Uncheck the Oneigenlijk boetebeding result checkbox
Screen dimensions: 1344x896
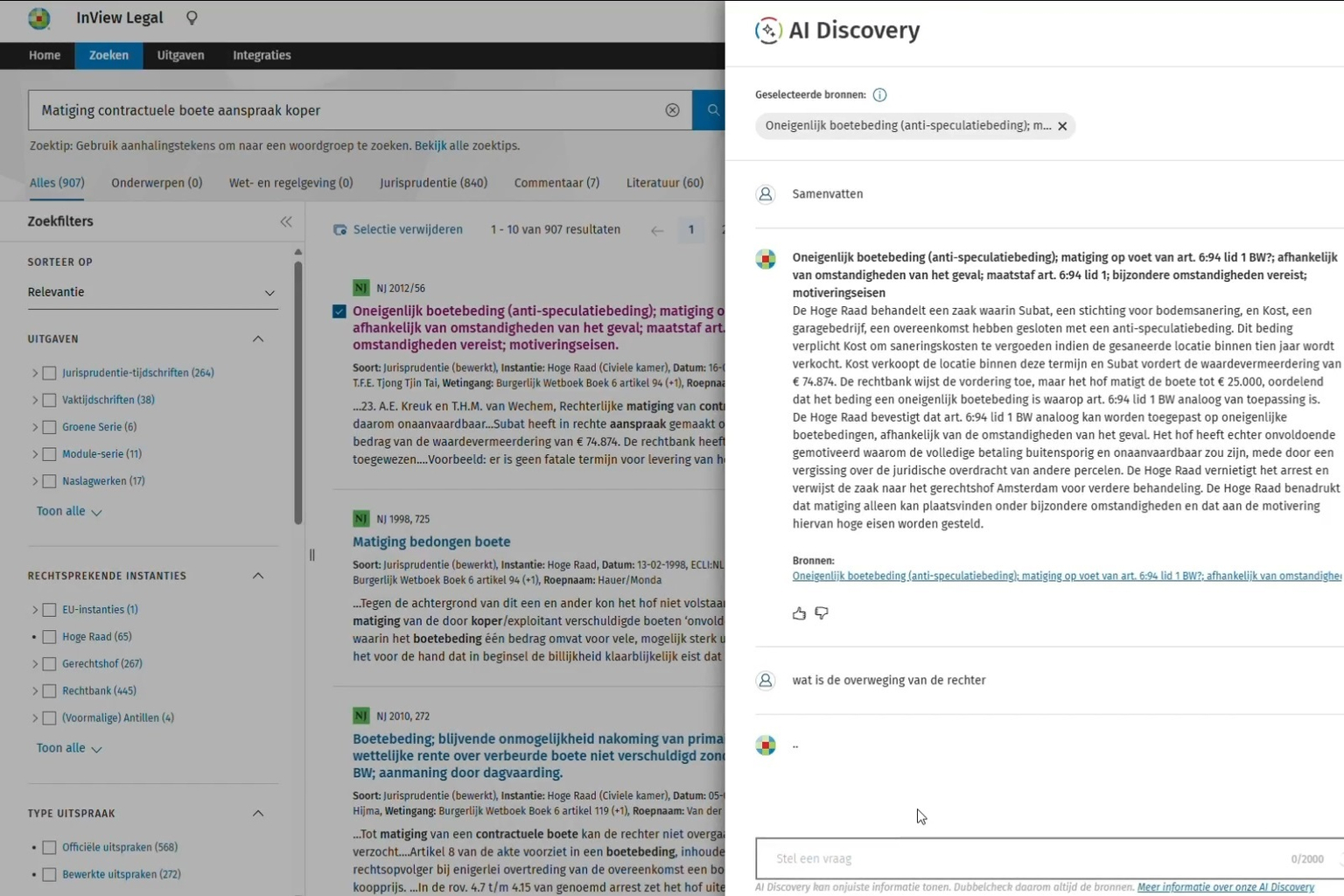click(339, 311)
